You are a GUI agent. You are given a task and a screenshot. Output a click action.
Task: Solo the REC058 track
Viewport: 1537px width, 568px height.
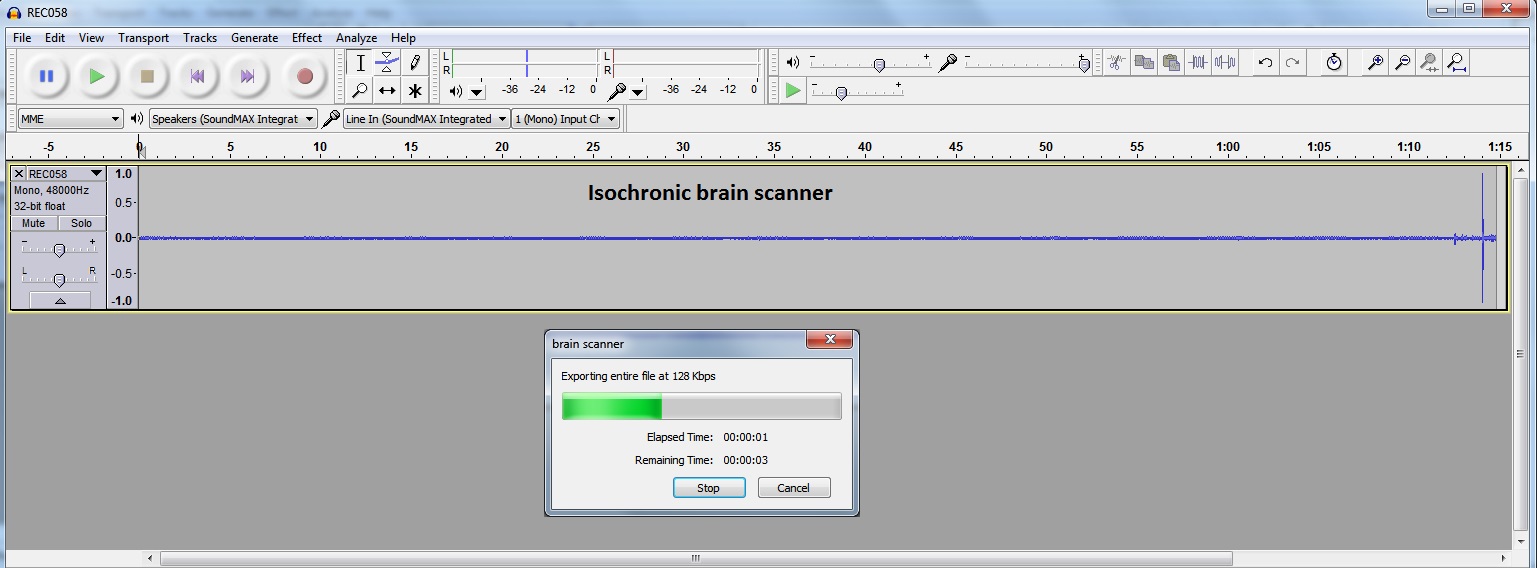coord(82,223)
